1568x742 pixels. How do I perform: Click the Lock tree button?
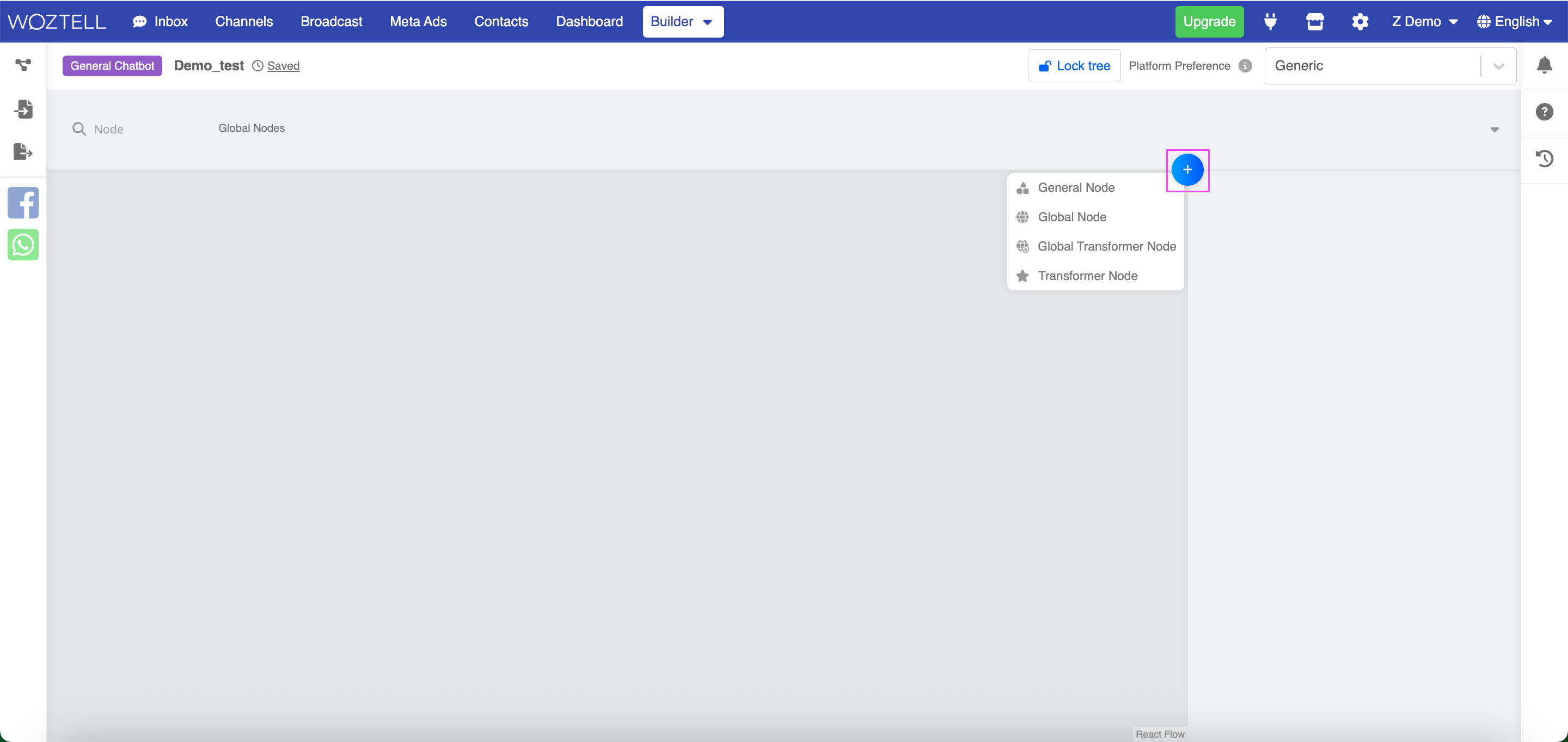pos(1074,66)
